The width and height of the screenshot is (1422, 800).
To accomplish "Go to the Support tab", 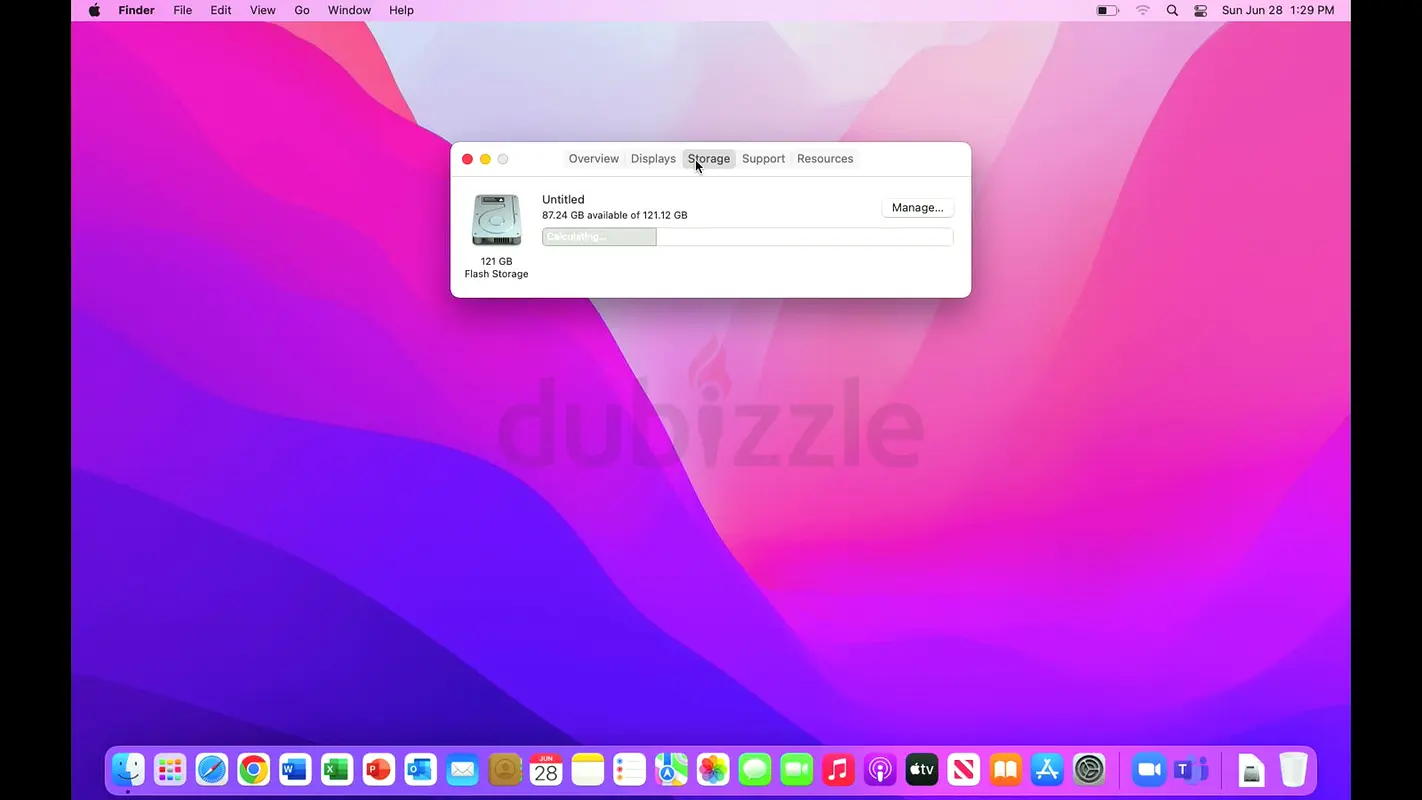I will (763, 159).
